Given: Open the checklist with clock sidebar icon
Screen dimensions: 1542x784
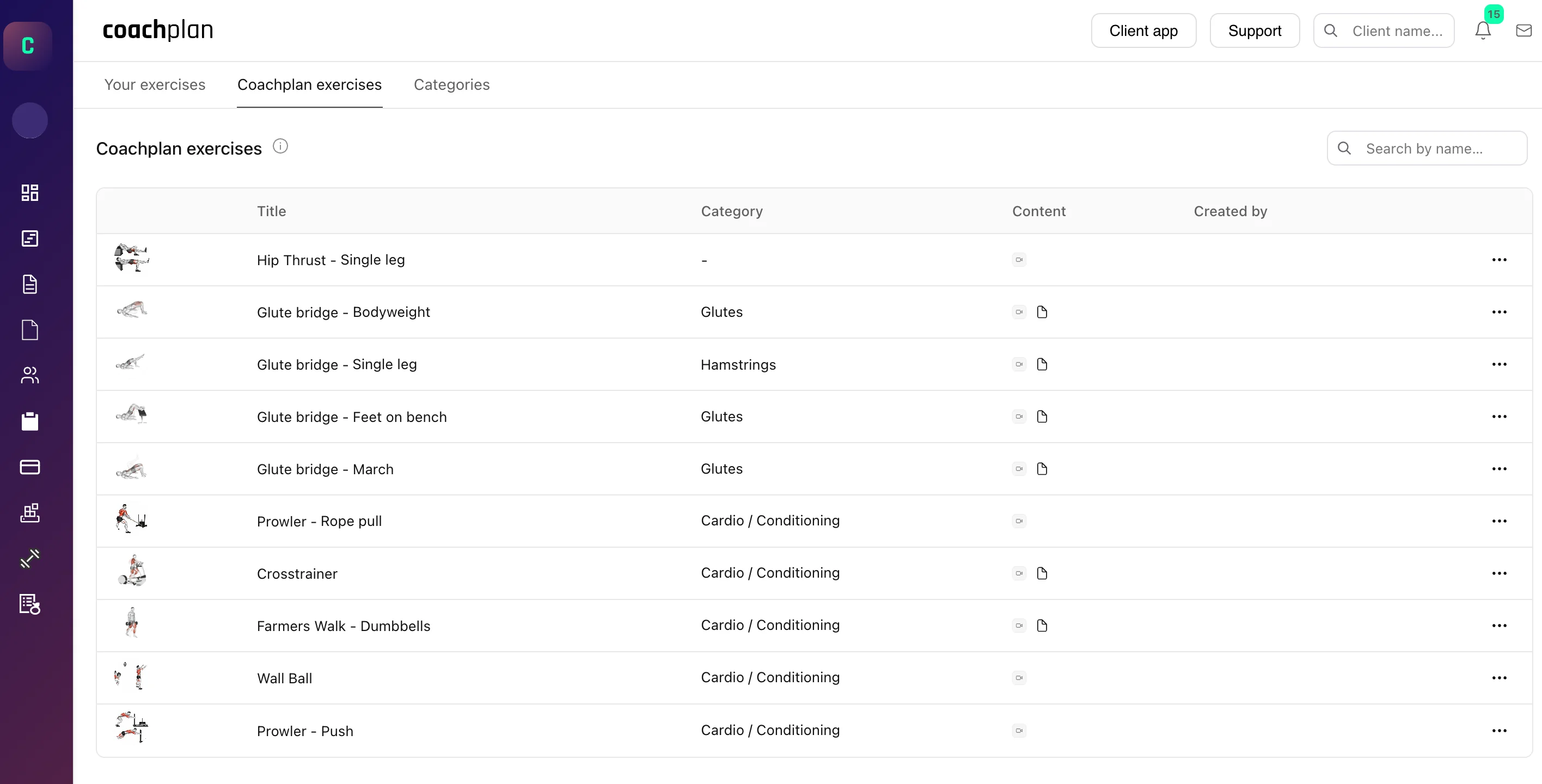Looking at the screenshot, I should [29, 604].
